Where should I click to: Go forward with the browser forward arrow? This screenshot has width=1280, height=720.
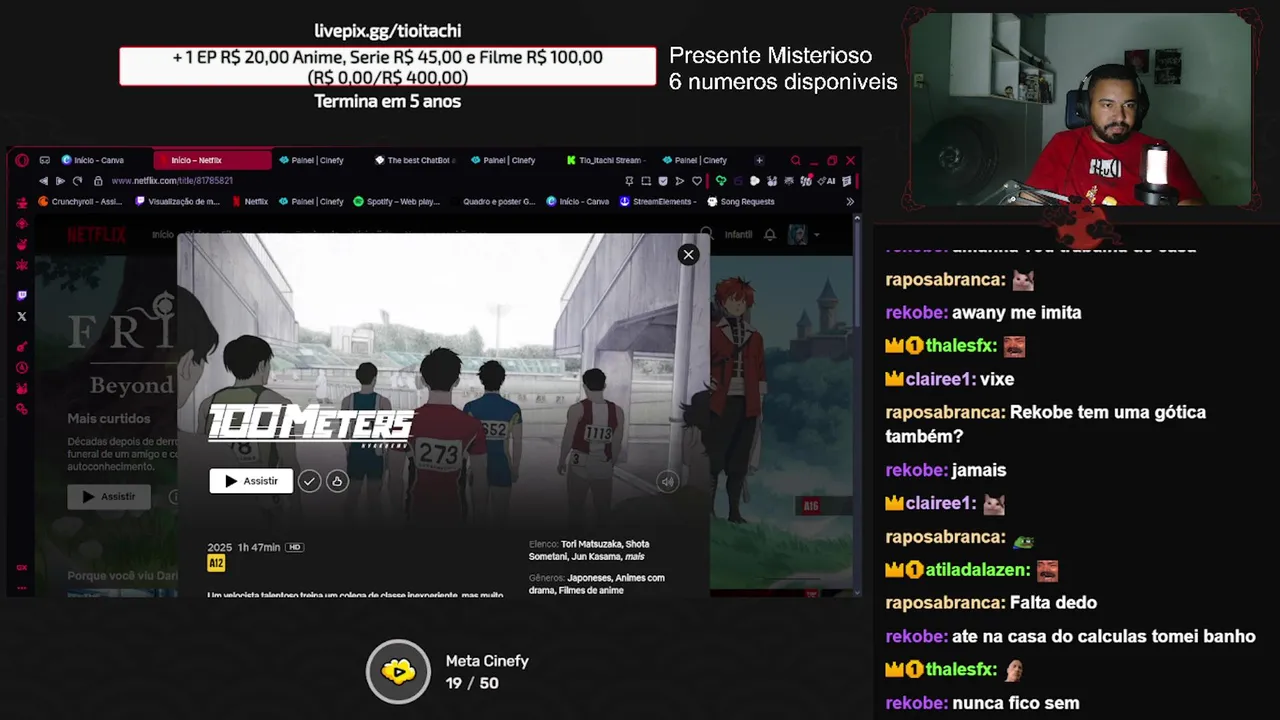(60, 181)
